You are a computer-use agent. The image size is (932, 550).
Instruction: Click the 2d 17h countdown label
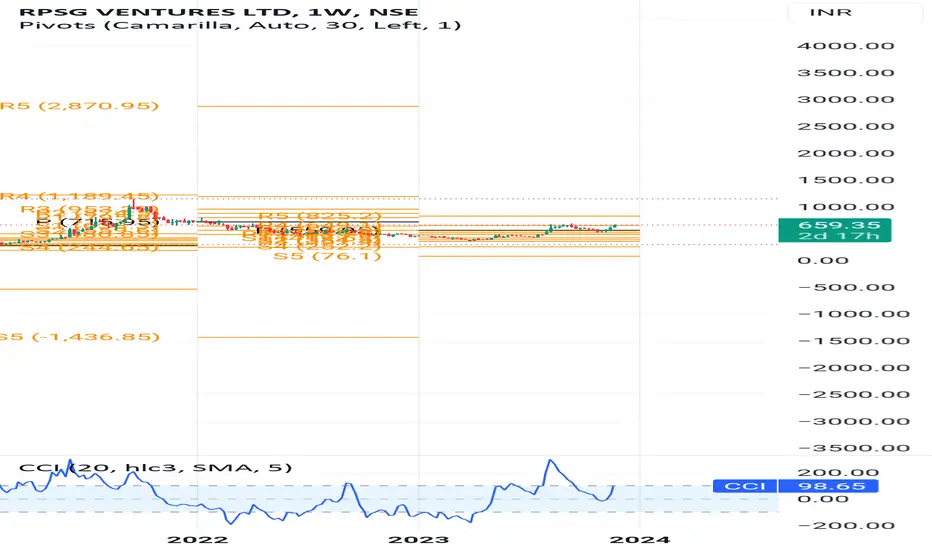(x=839, y=236)
